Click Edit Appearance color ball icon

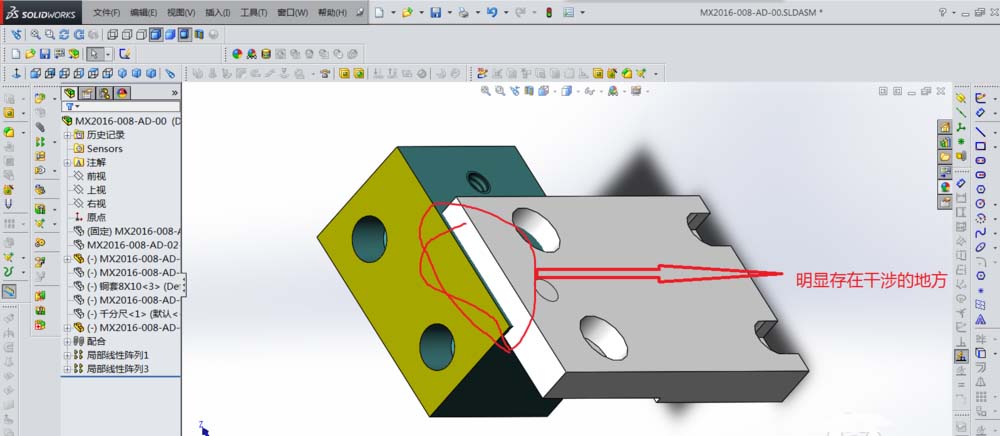(x=237, y=54)
